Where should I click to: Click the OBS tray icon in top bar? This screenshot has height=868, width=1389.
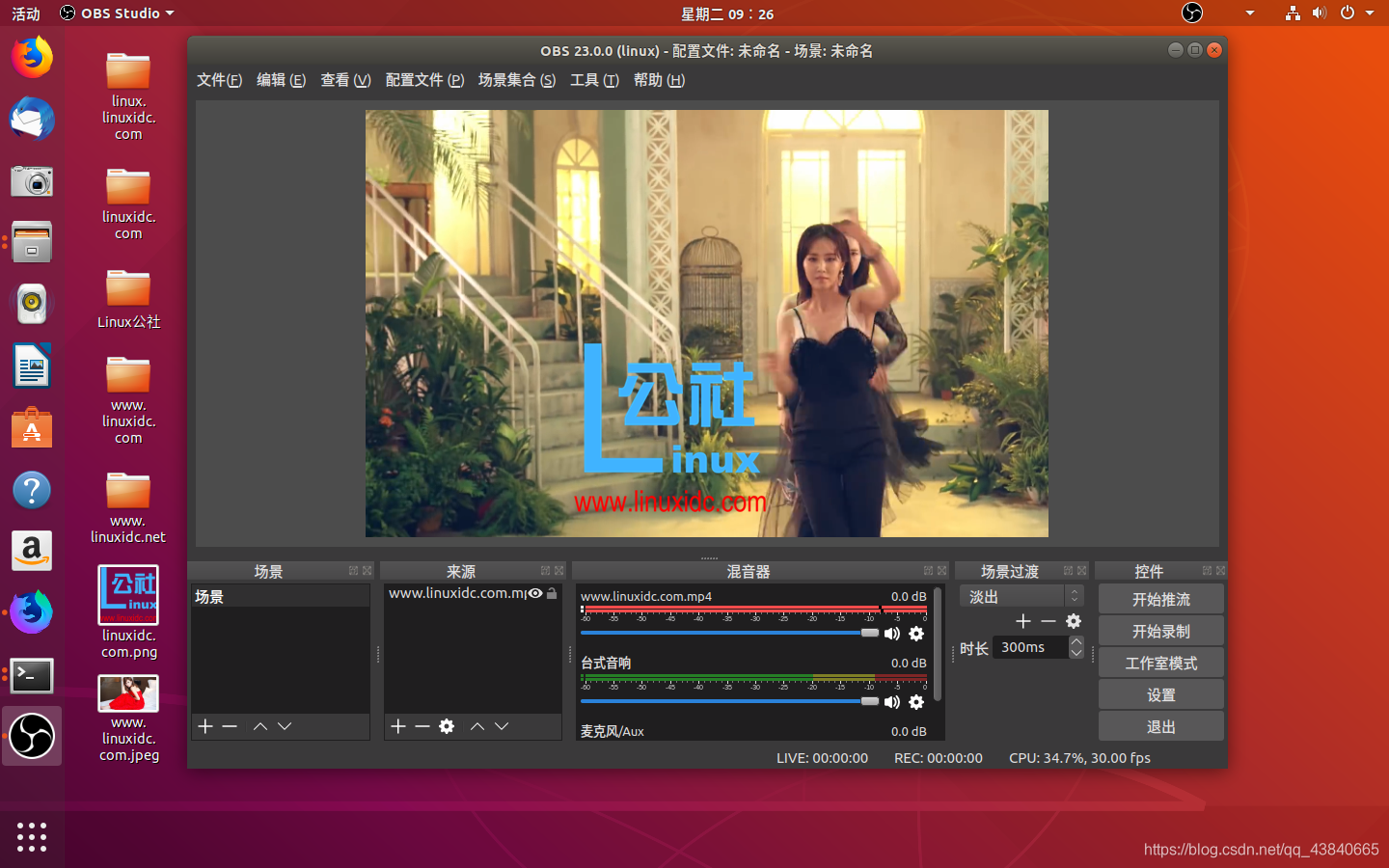click(1192, 13)
